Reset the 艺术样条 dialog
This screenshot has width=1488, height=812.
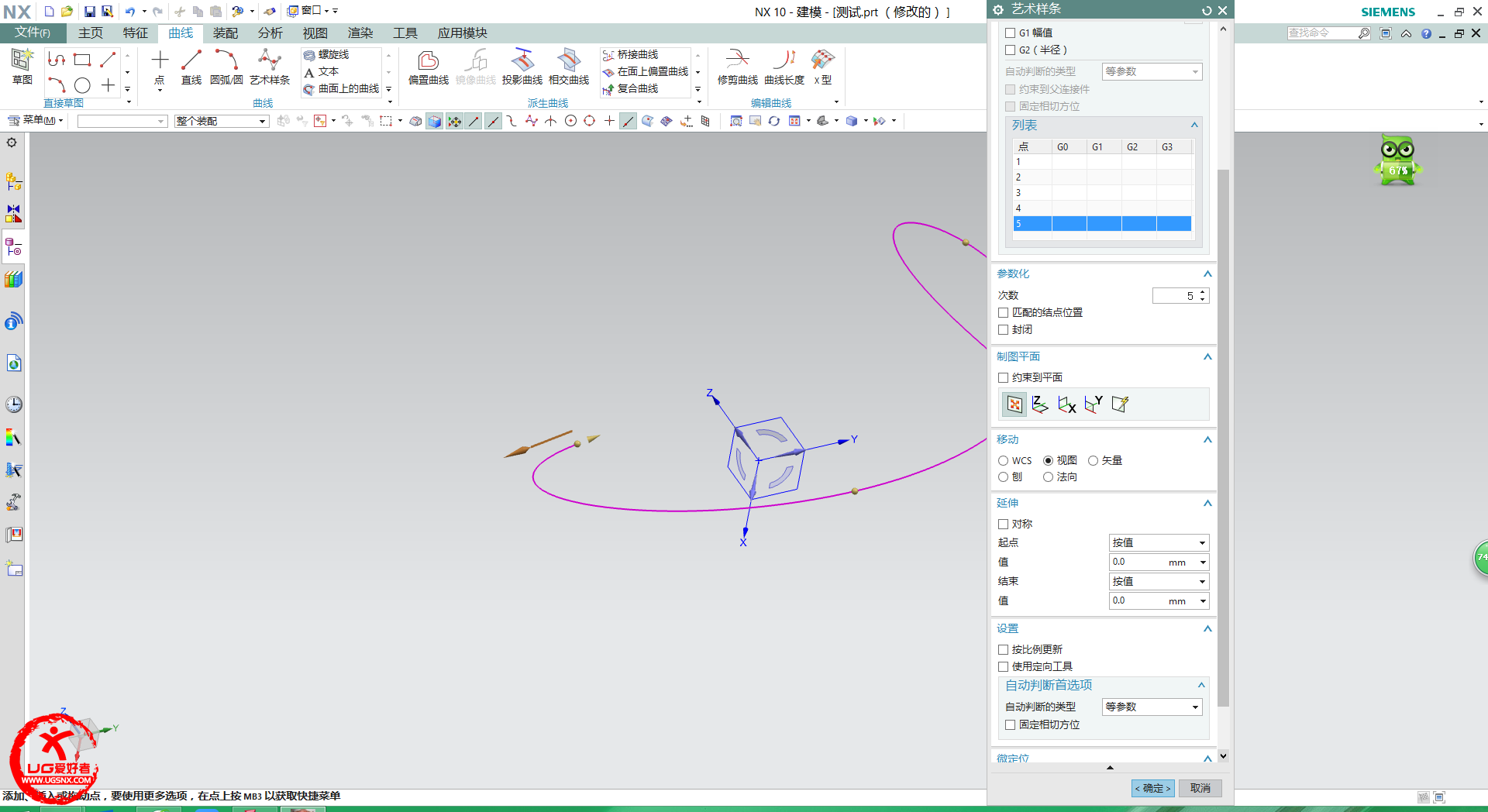pos(1206,10)
